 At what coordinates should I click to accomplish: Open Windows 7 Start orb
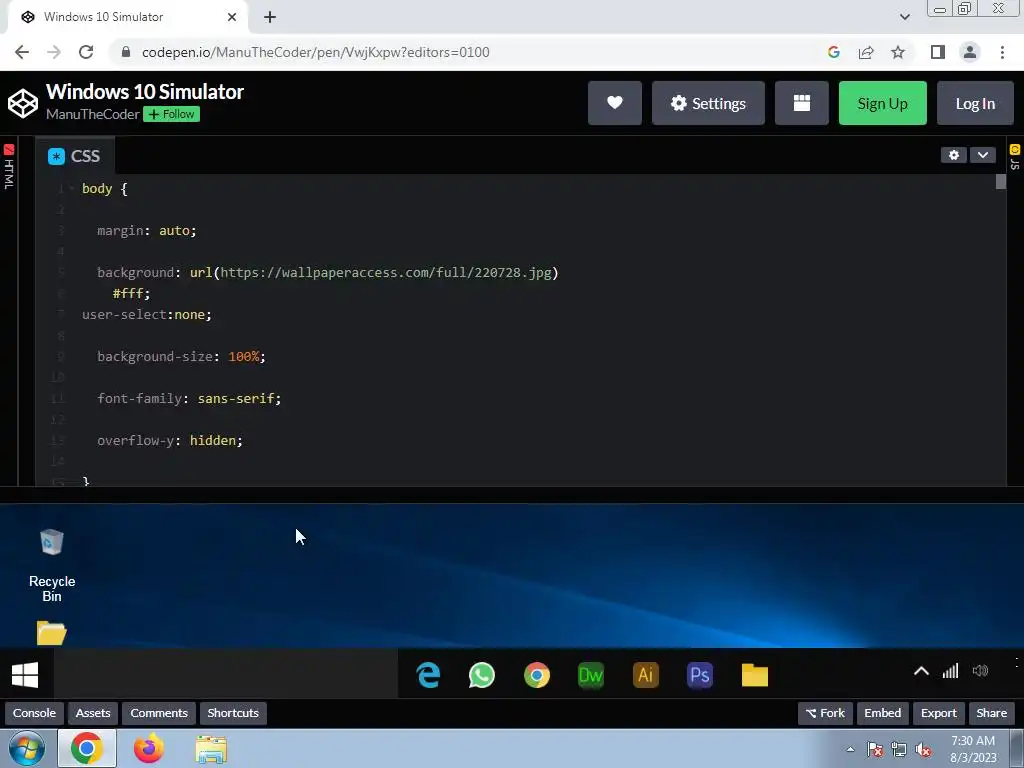(x=27, y=748)
